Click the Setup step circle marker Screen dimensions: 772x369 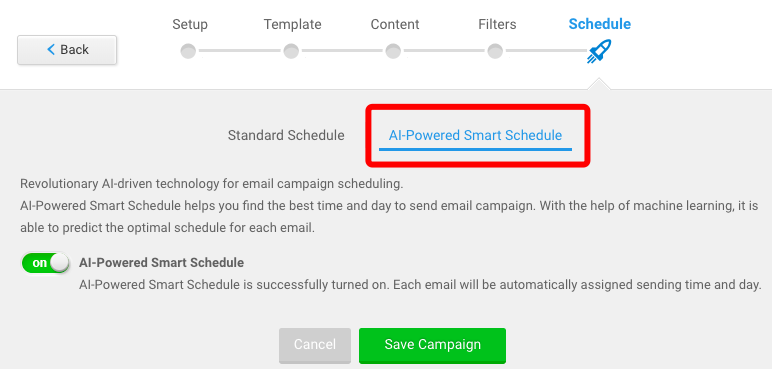[x=188, y=51]
